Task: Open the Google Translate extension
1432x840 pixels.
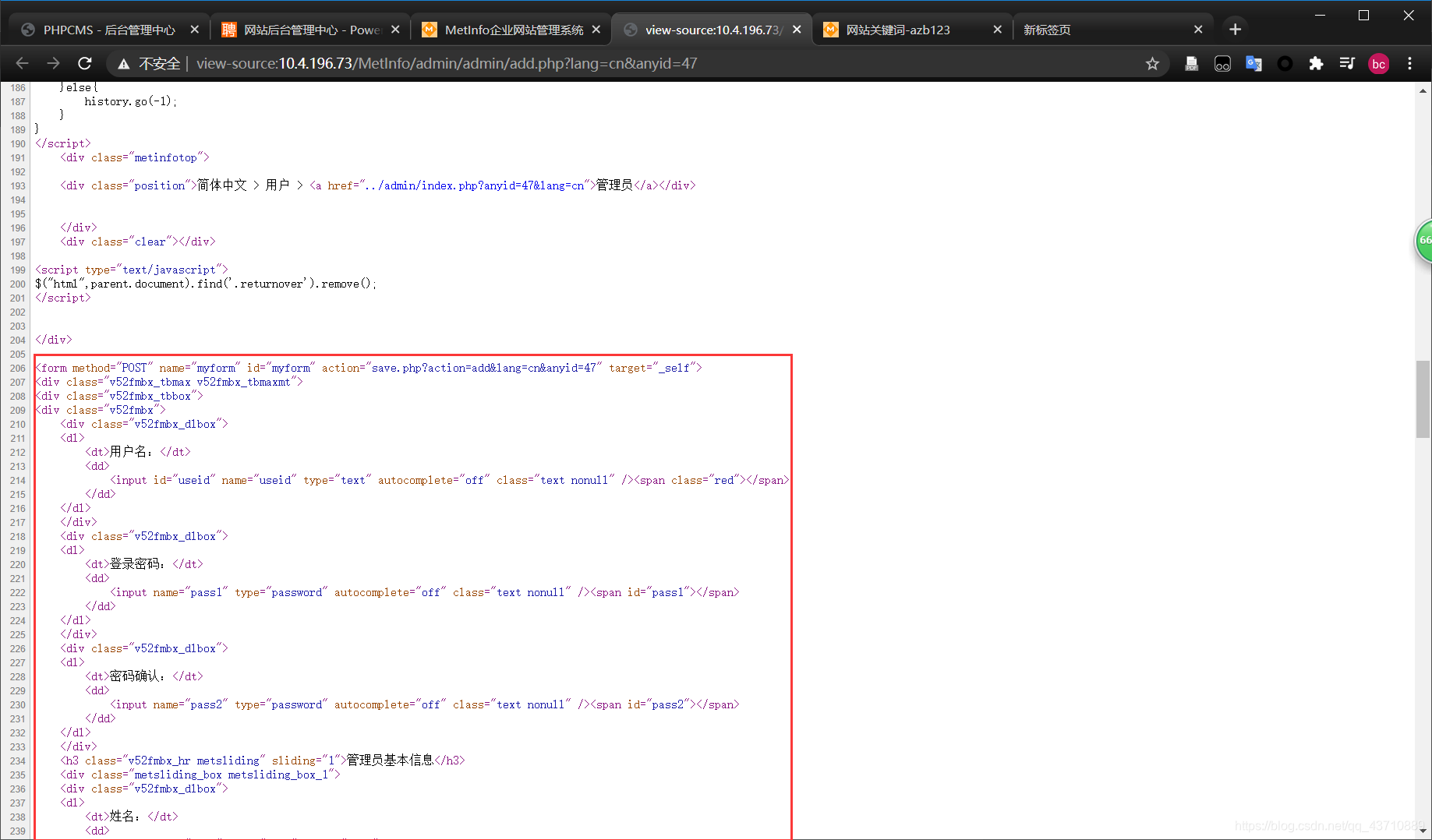Action: [x=1253, y=64]
